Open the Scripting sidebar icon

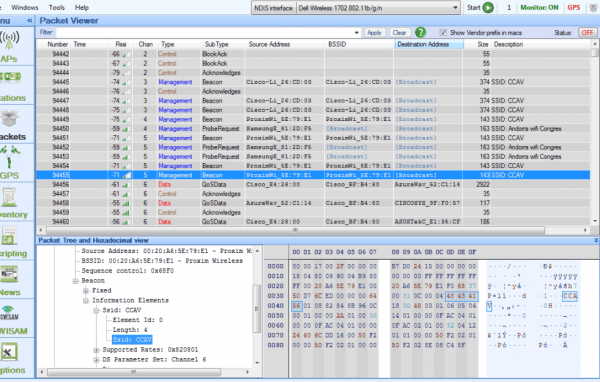click(8, 235)
